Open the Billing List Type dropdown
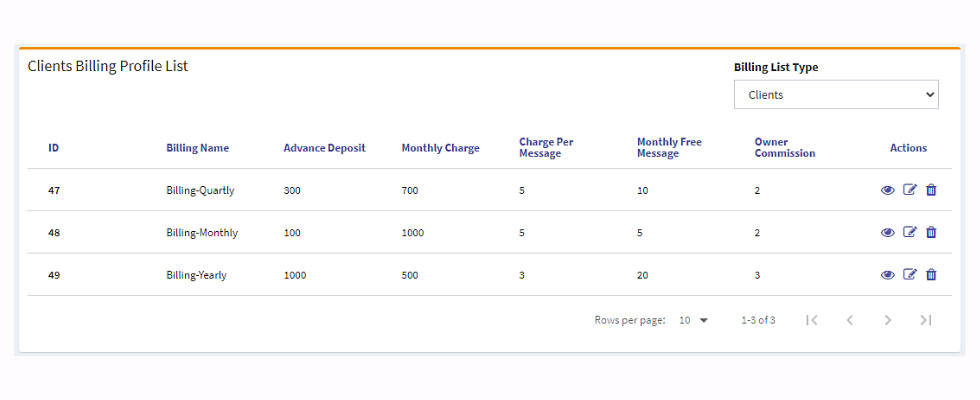 [x=836, y=95]
